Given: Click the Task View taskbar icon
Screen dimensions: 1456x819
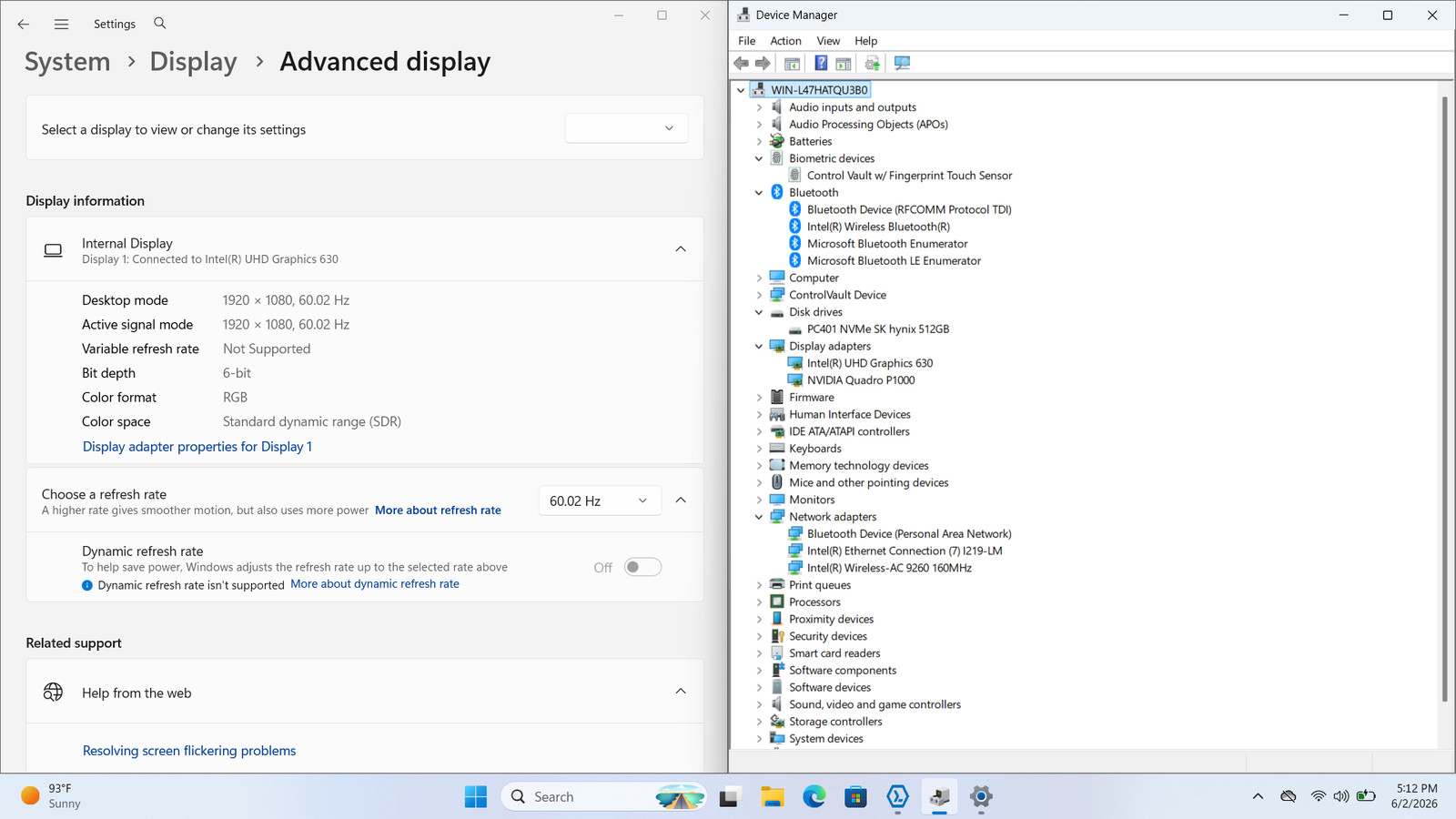Looking at the screenshot, I should [x=730, y=797].
